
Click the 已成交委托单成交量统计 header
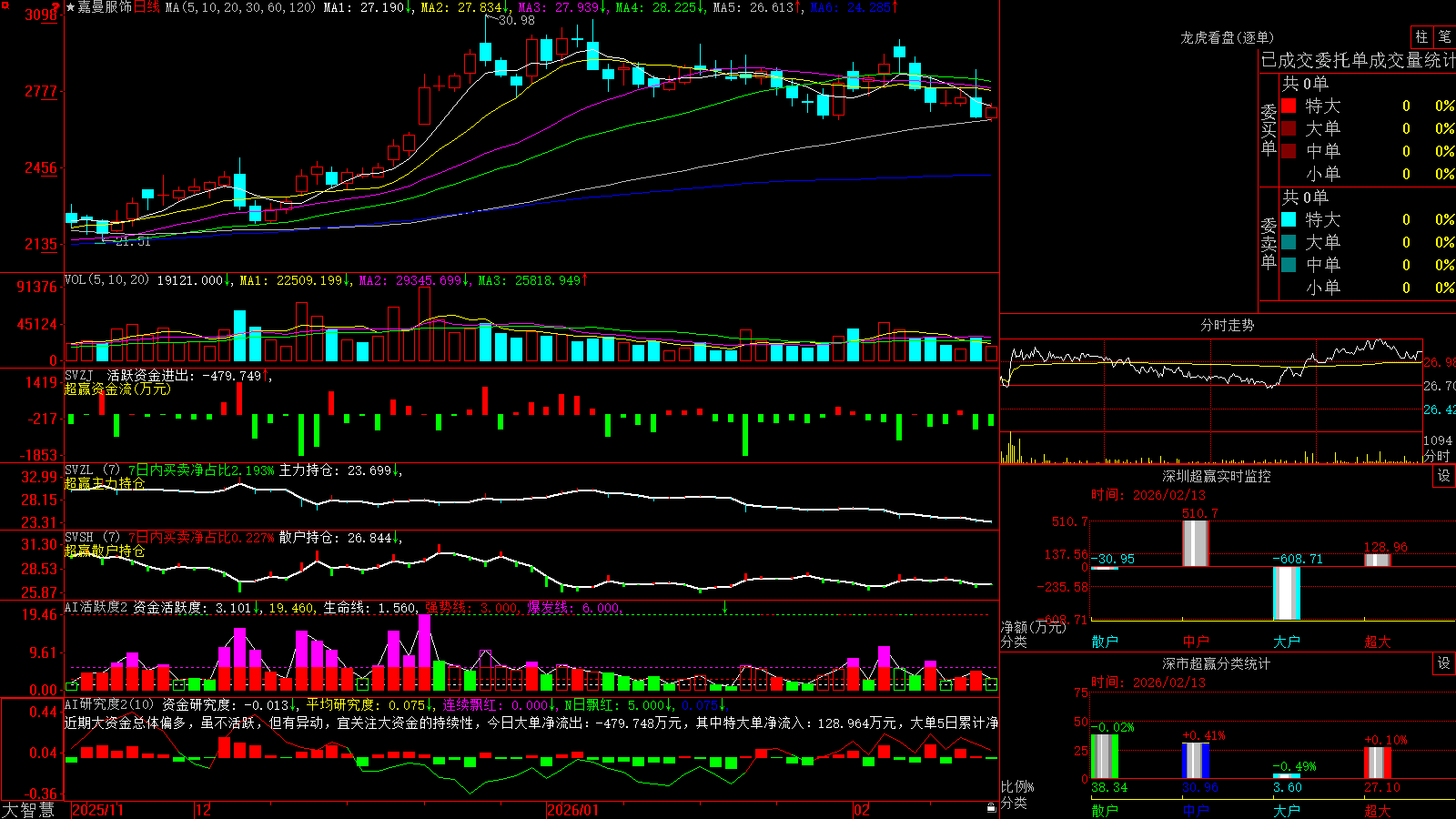point(1358,60)
